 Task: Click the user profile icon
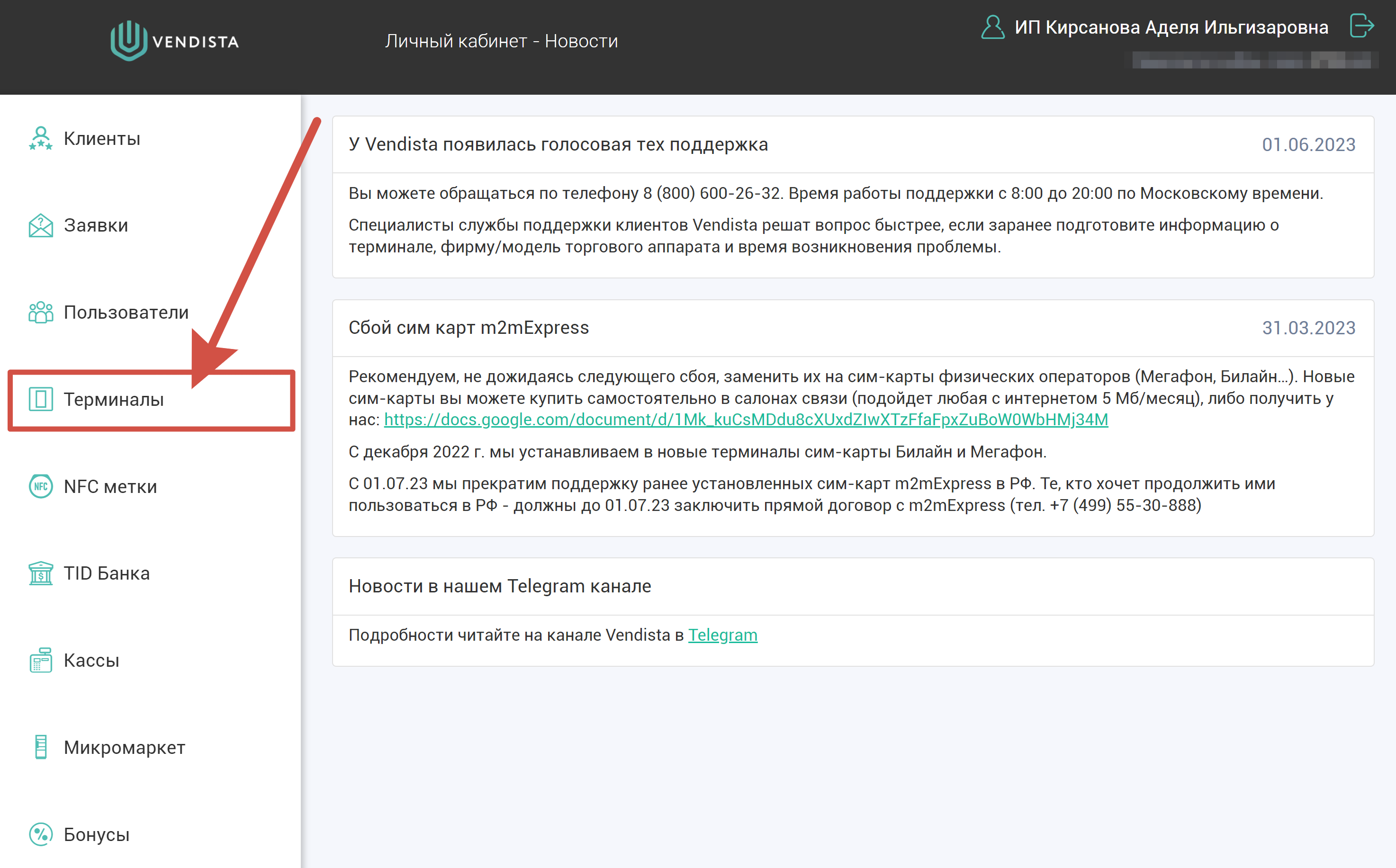(992, 27)
